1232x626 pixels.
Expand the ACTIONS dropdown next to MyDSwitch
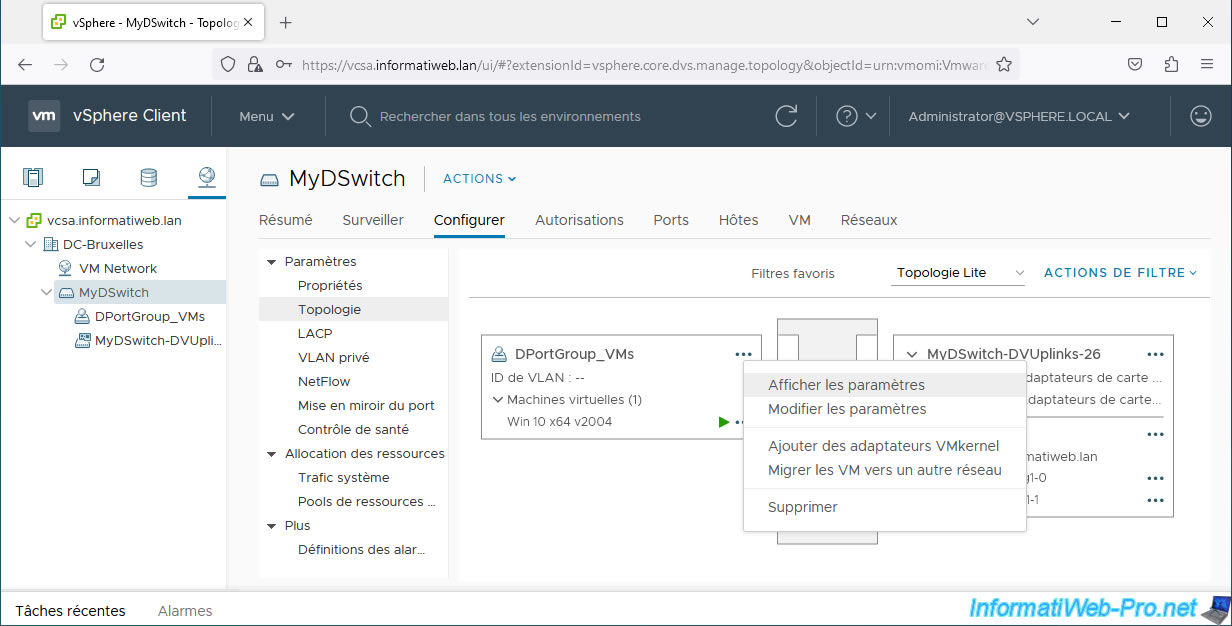(479, 179)
